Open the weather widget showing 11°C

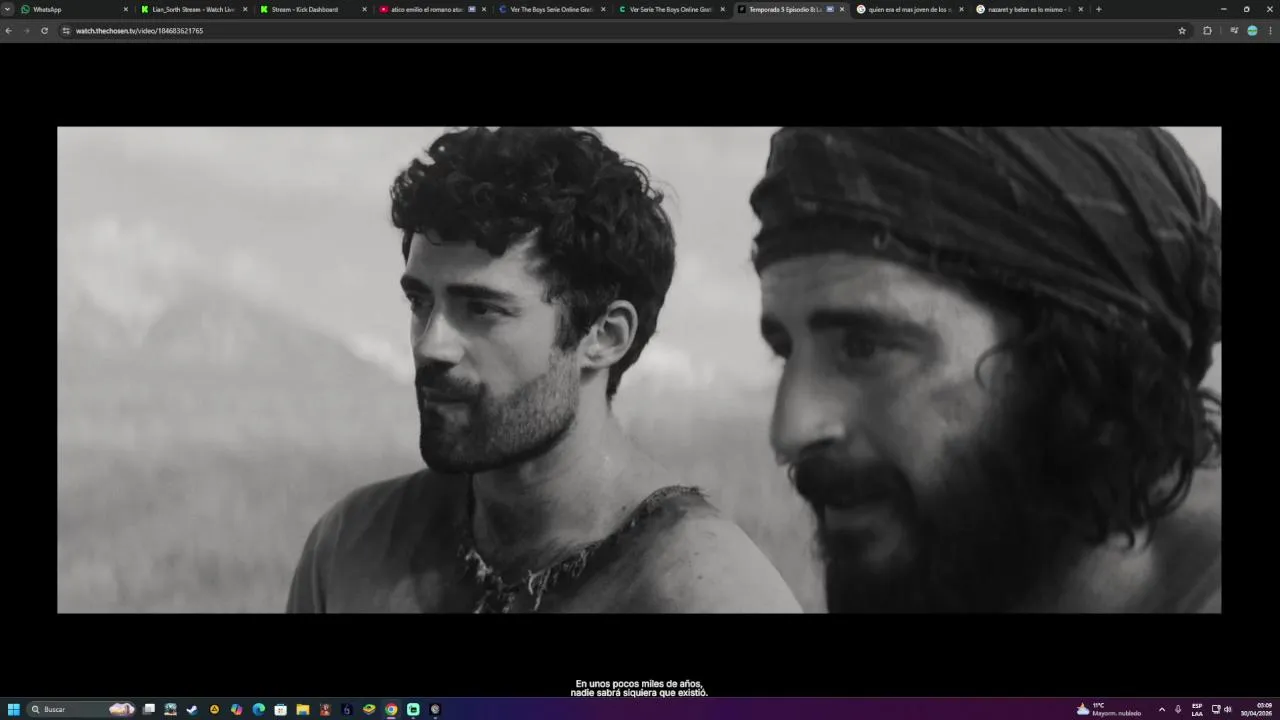pos(1108,709)
